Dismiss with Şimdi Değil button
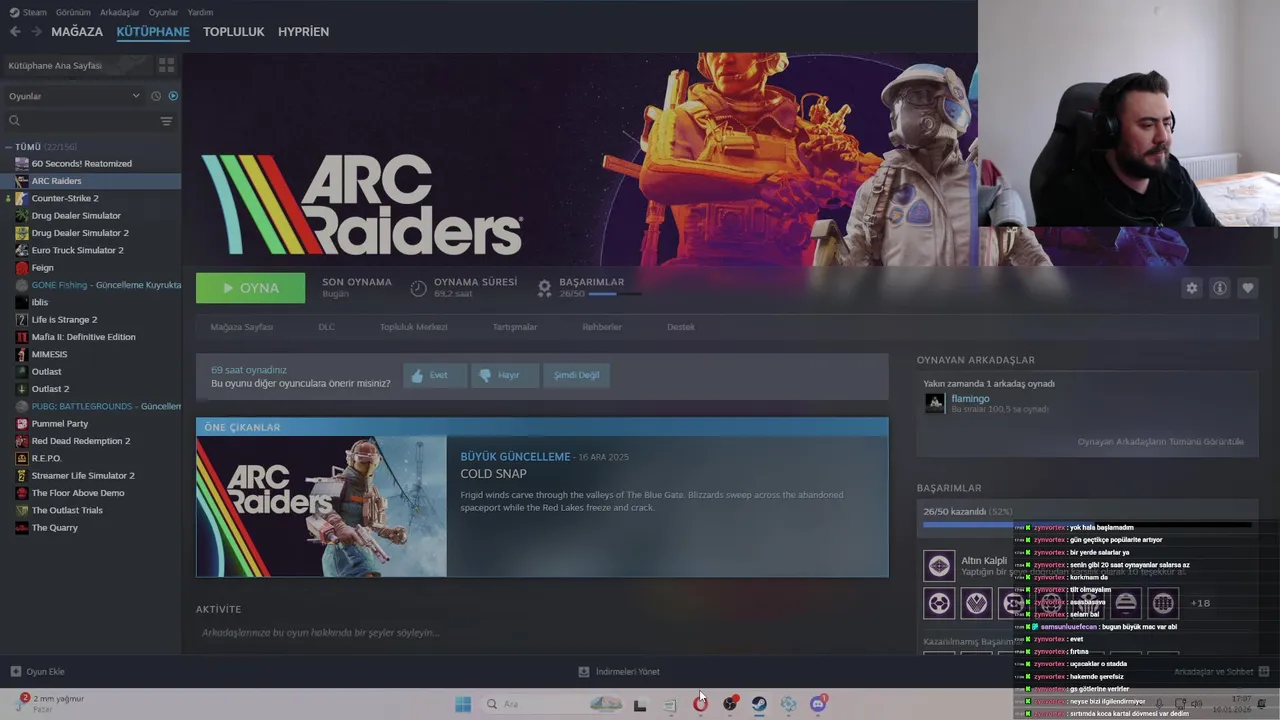Image resolution: width=1280 pixels, height=720 pixels. 577,375
